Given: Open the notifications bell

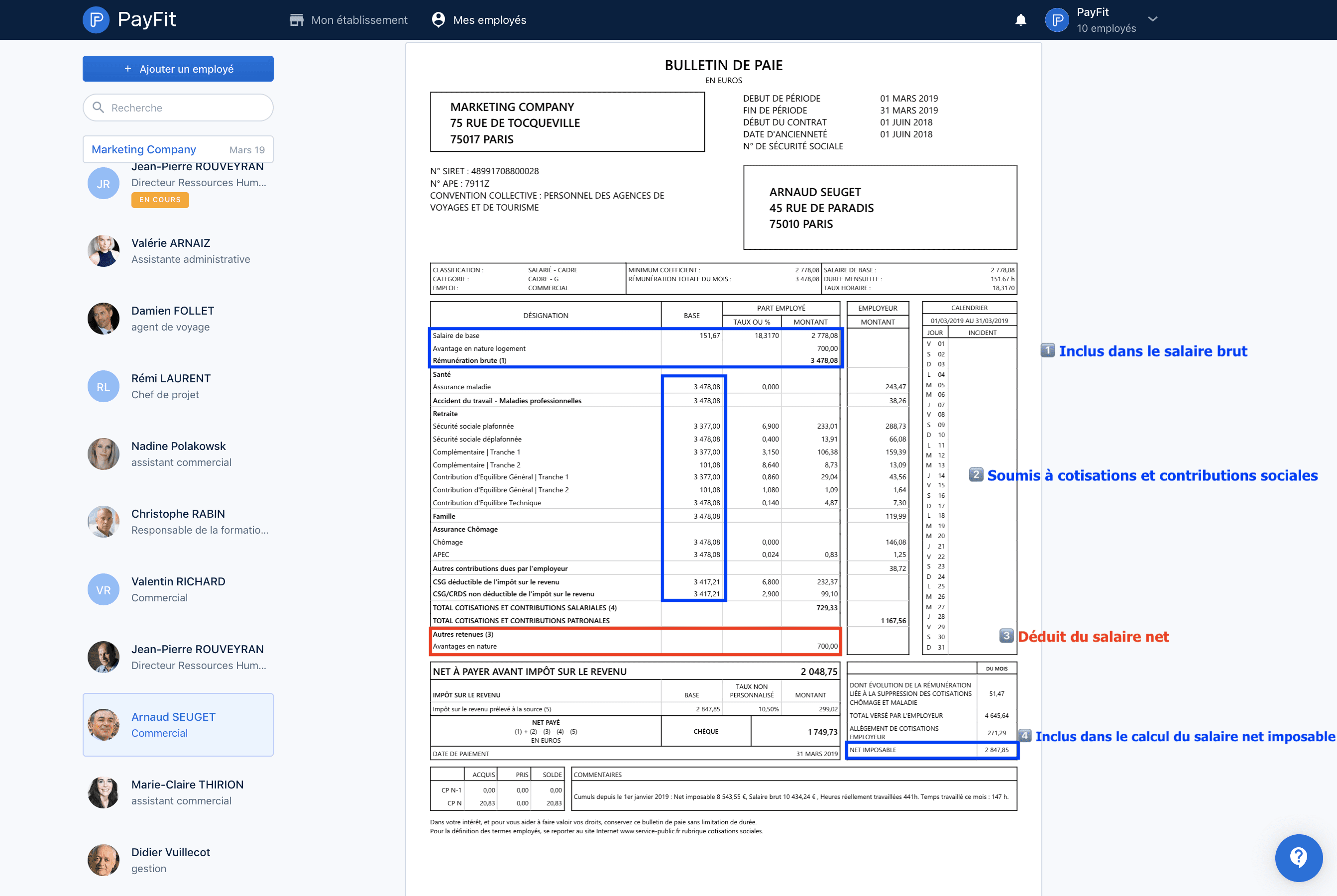Looking at the screenshot, I should 1020,20.
